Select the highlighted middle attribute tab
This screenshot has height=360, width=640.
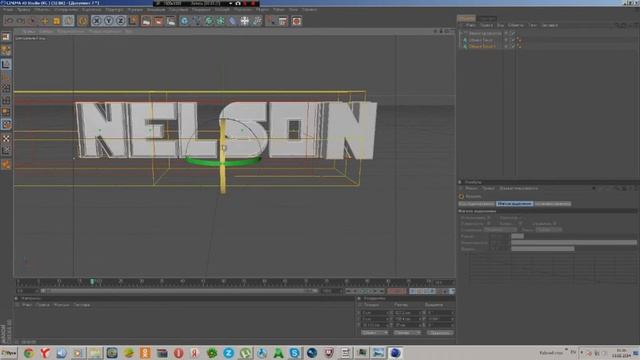(x=514, y=203)
